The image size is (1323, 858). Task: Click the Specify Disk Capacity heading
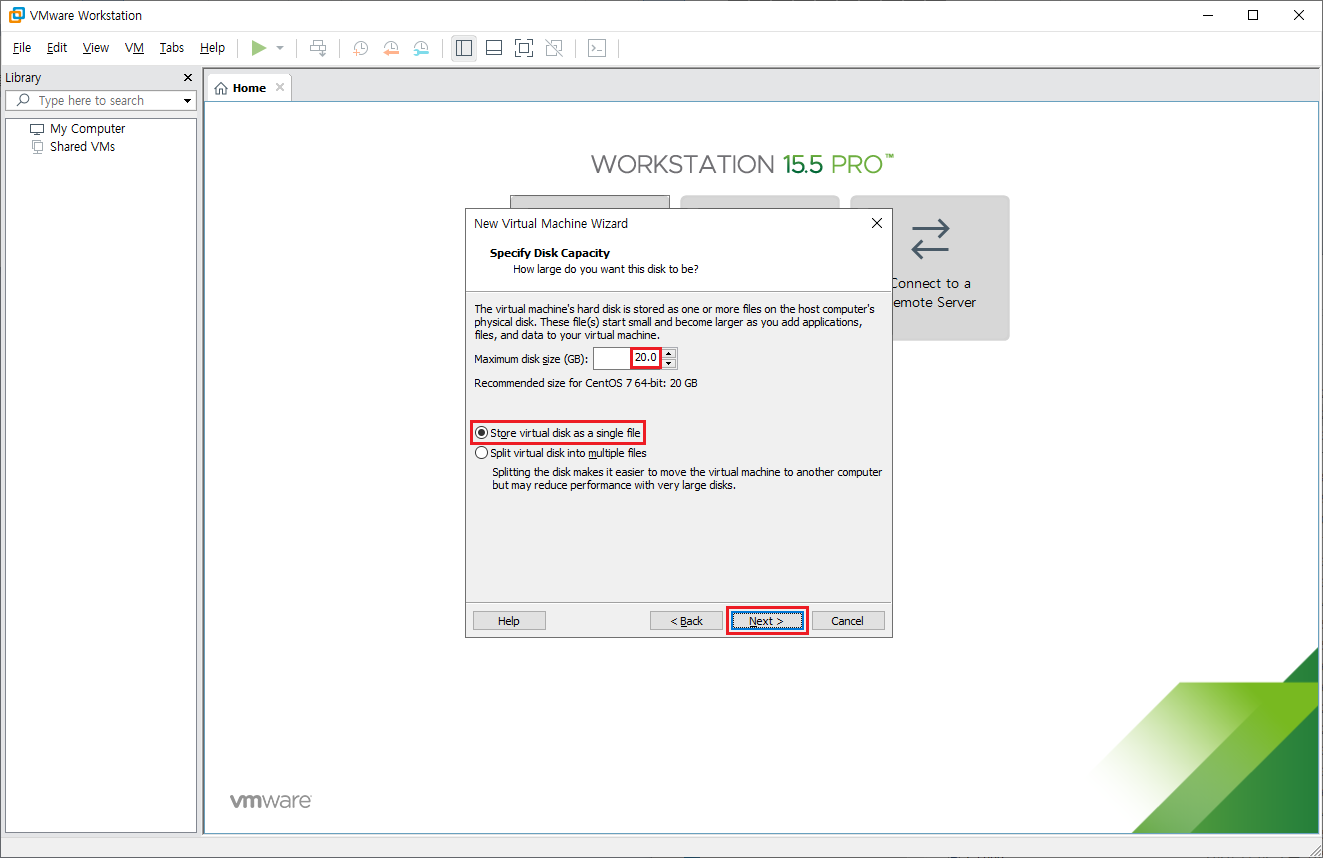(550, 253)
